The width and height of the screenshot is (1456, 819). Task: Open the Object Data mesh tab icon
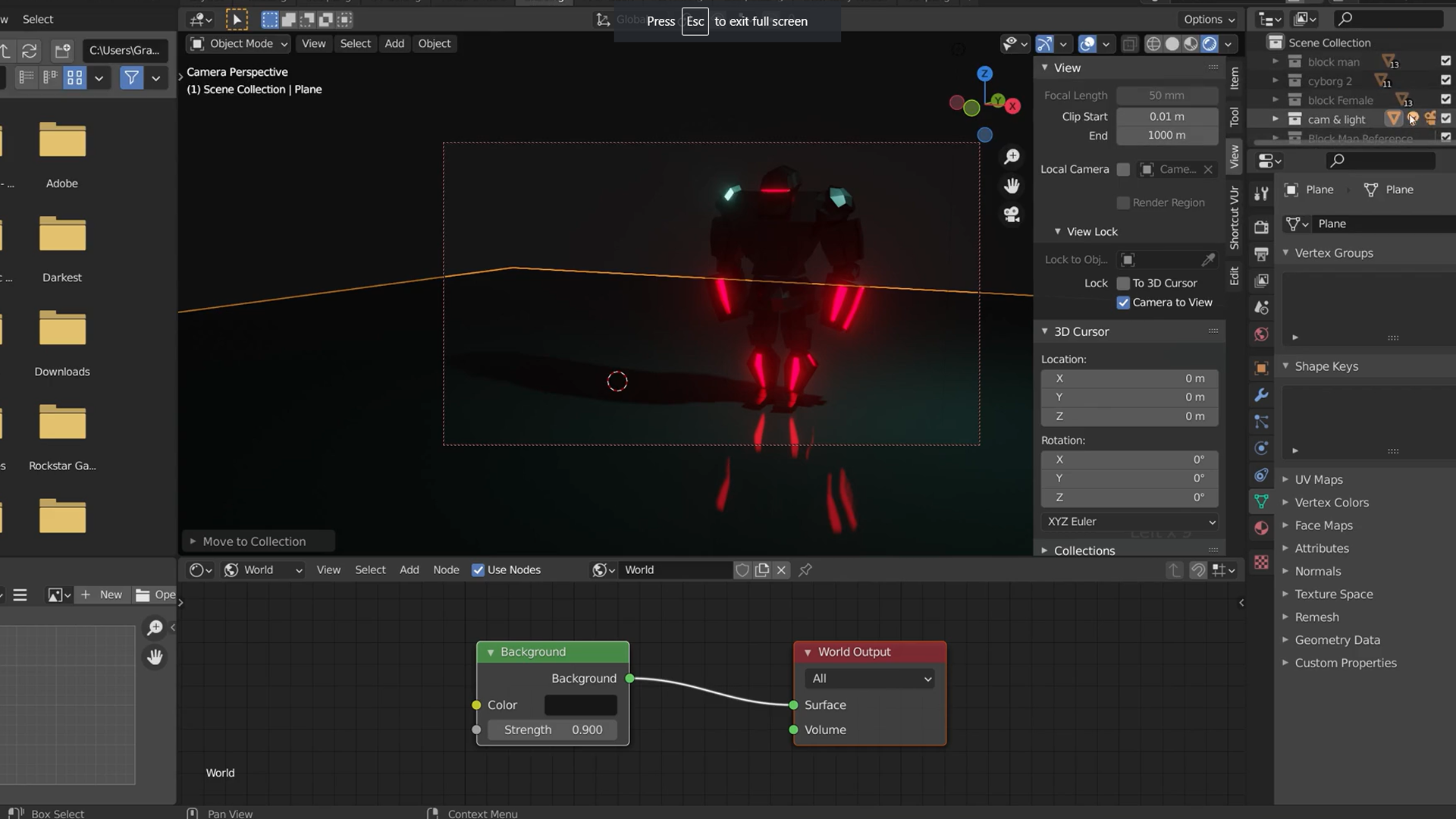click(1261, 502)
